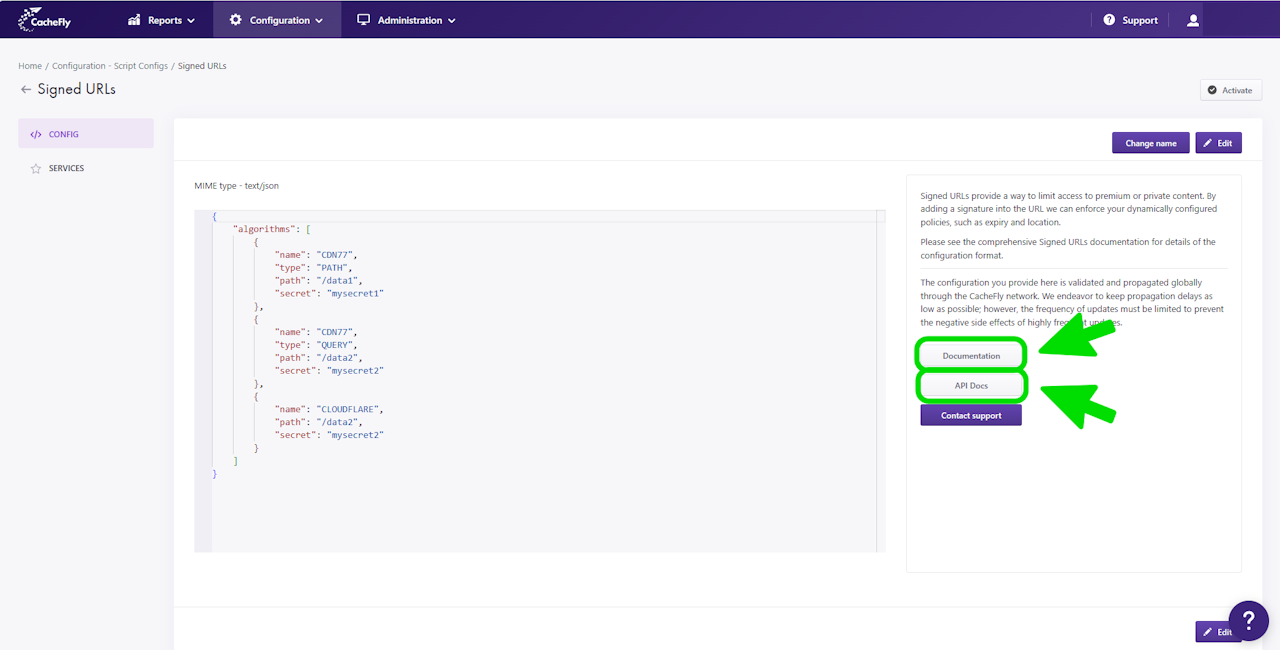Viewport: 1280px width, 650px height.
Task: Click the Signed URLs breadcrumb
Action: tap(202, 66)
